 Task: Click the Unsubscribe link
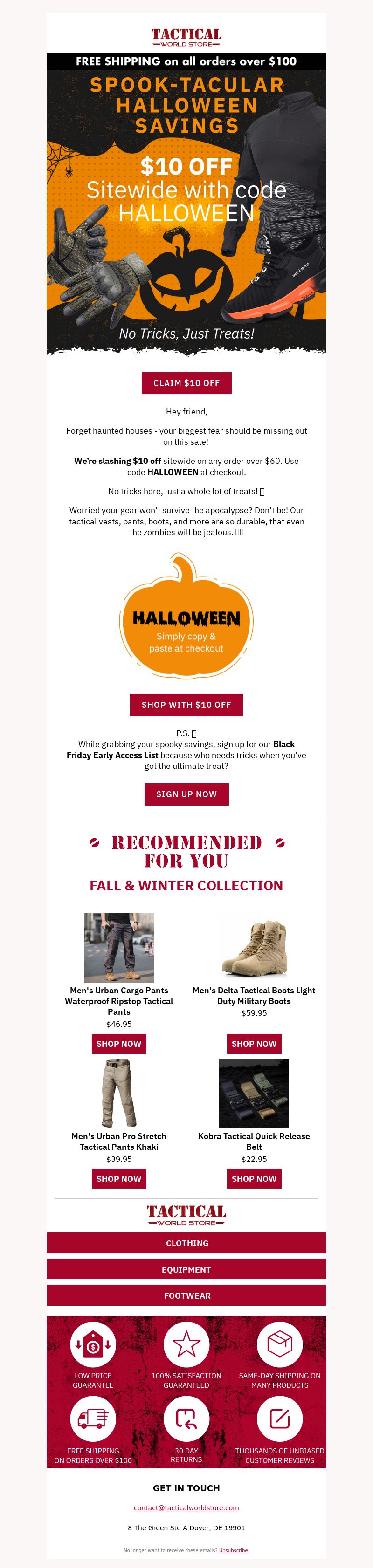pyautogui.click(x=234, y=1550)
